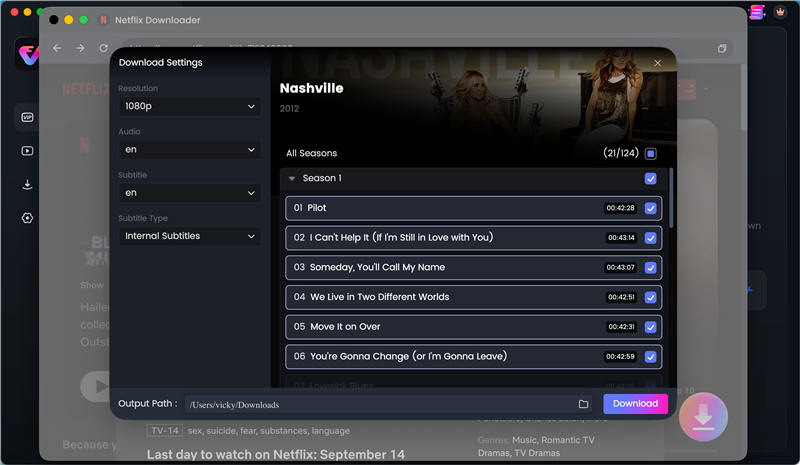Viewport: 800px width, 465px height.
Task: Toggle the All Seasons select-all checkbox
Action: pos(651,154)
